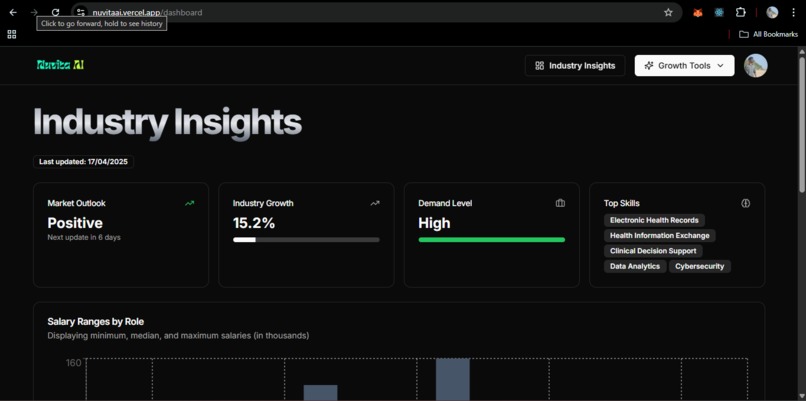
Task: Click the browser back arrow
Action: point(13,12)
